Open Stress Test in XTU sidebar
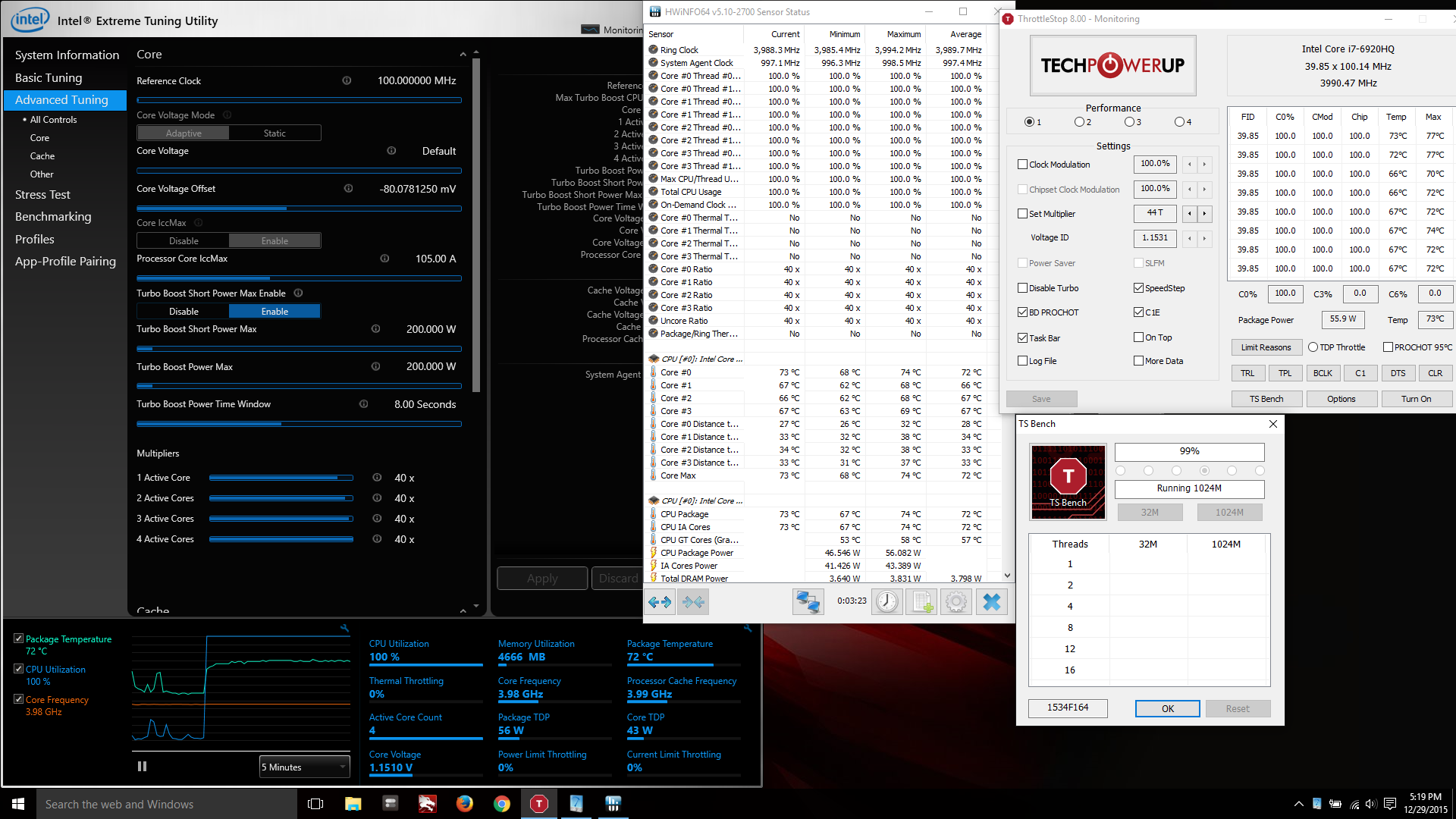Screen dimensions: 1456x819 click(x=42, y=195)
